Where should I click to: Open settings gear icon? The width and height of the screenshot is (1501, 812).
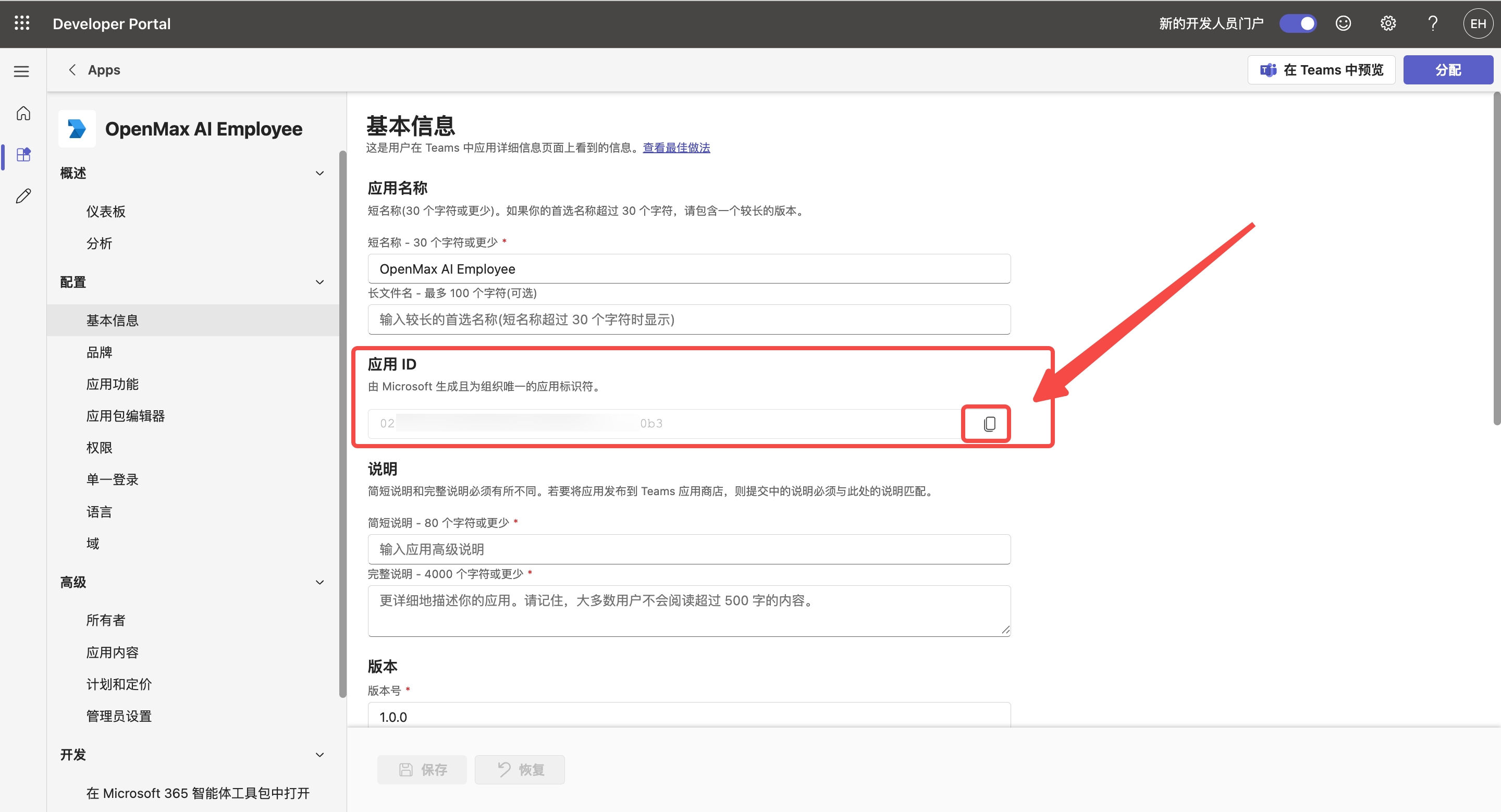(1388, 23)
